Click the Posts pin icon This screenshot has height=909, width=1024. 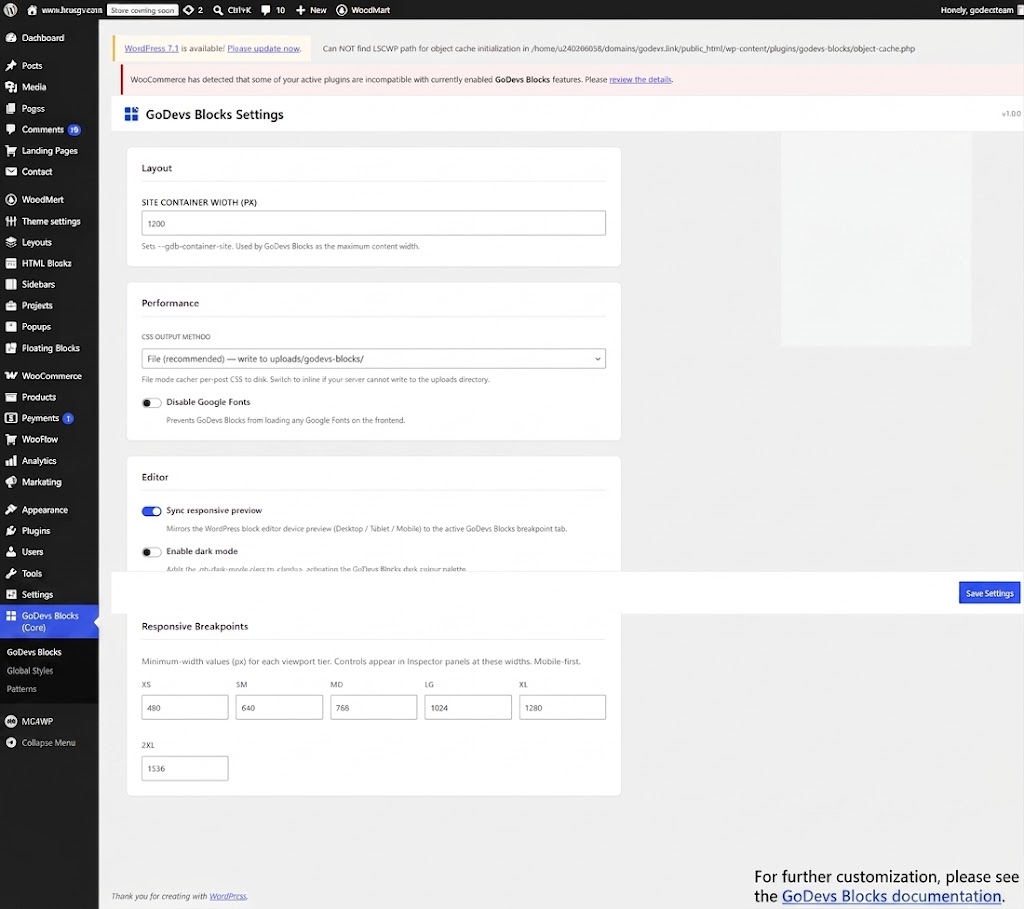click(10, 65)
